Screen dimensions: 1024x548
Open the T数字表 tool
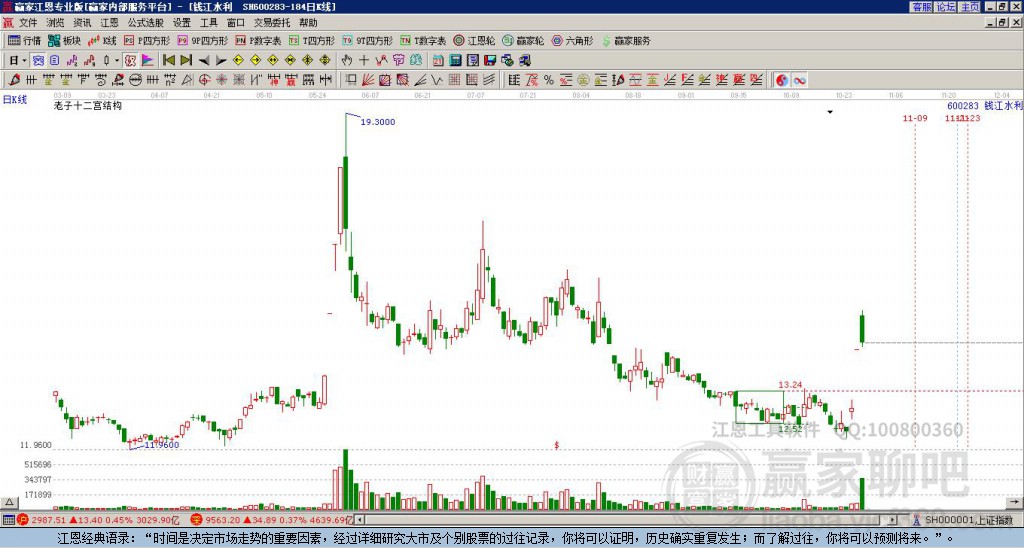tap(423, 40)
